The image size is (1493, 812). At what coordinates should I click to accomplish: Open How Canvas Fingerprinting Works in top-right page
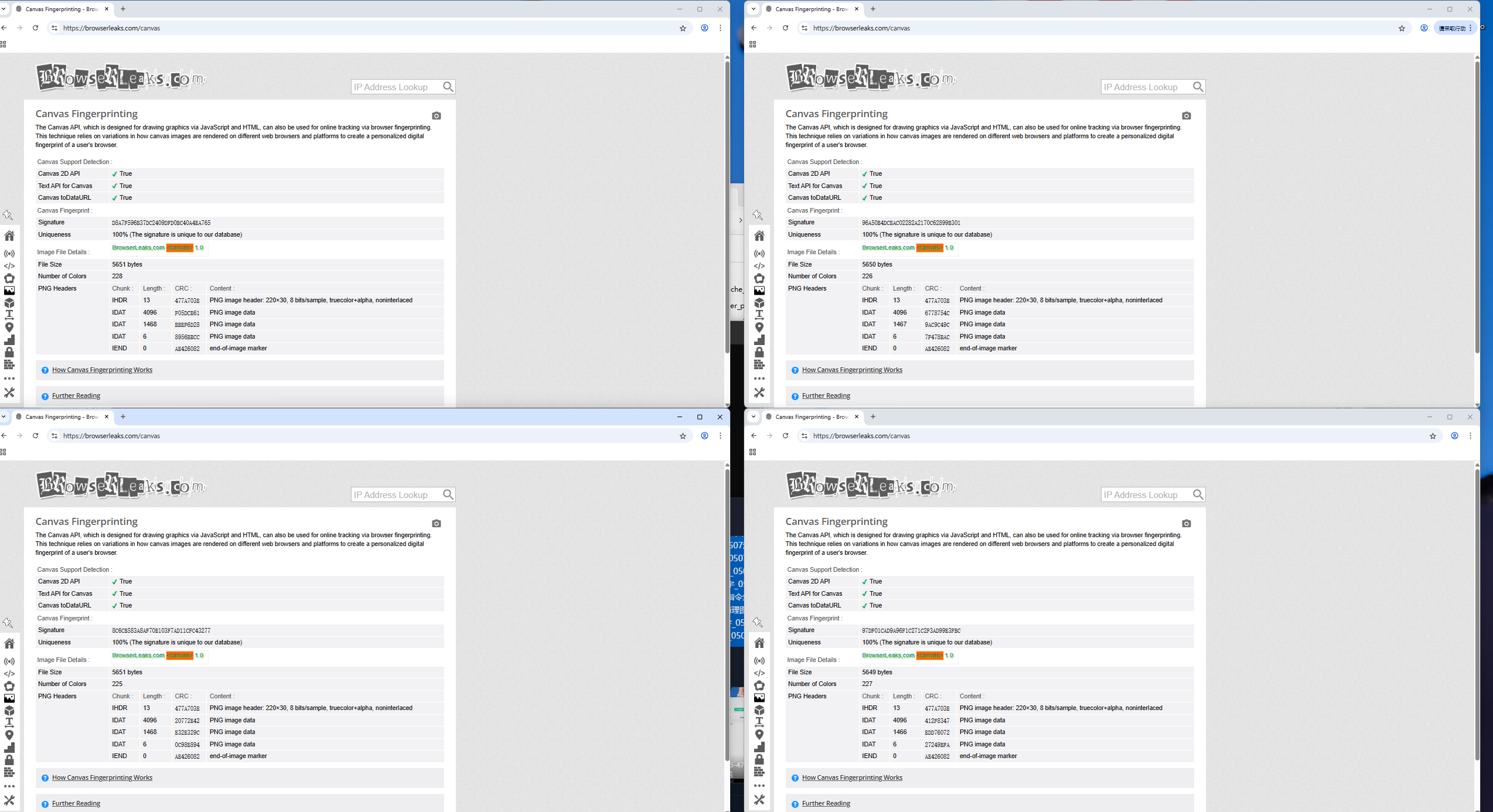pos(852,370)
